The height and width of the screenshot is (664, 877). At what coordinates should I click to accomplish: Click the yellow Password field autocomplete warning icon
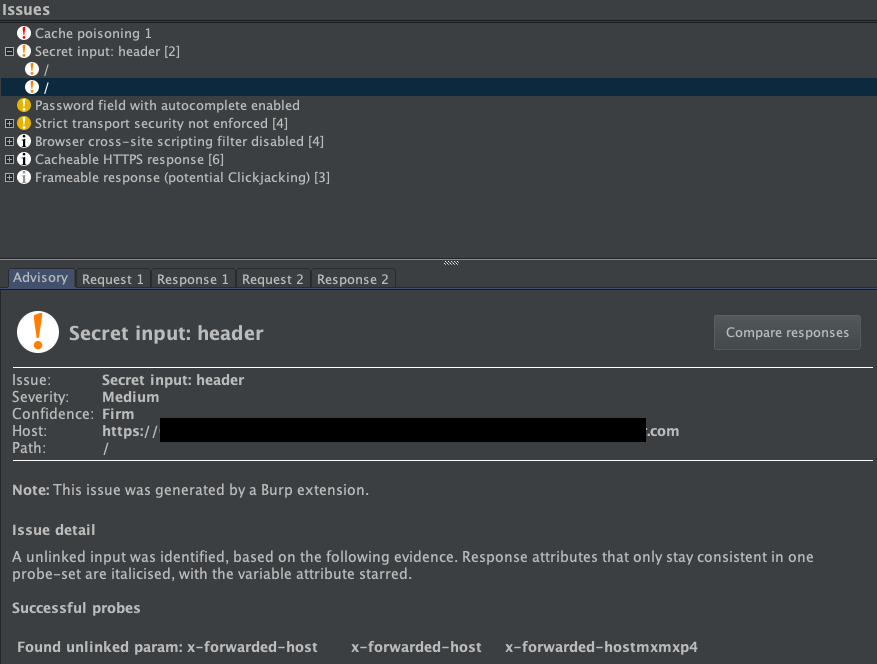[24, 105]
